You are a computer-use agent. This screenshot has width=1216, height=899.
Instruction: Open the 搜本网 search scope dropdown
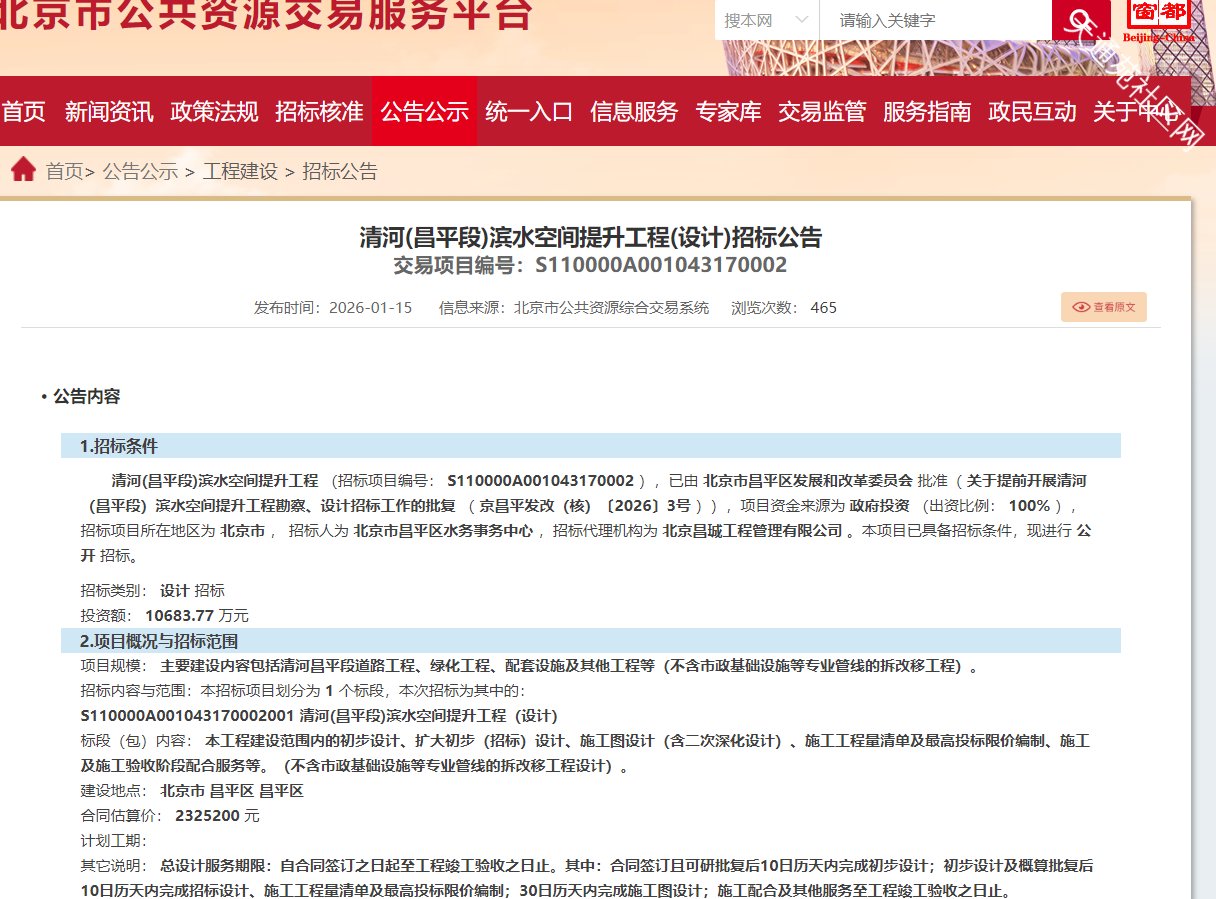766,20
